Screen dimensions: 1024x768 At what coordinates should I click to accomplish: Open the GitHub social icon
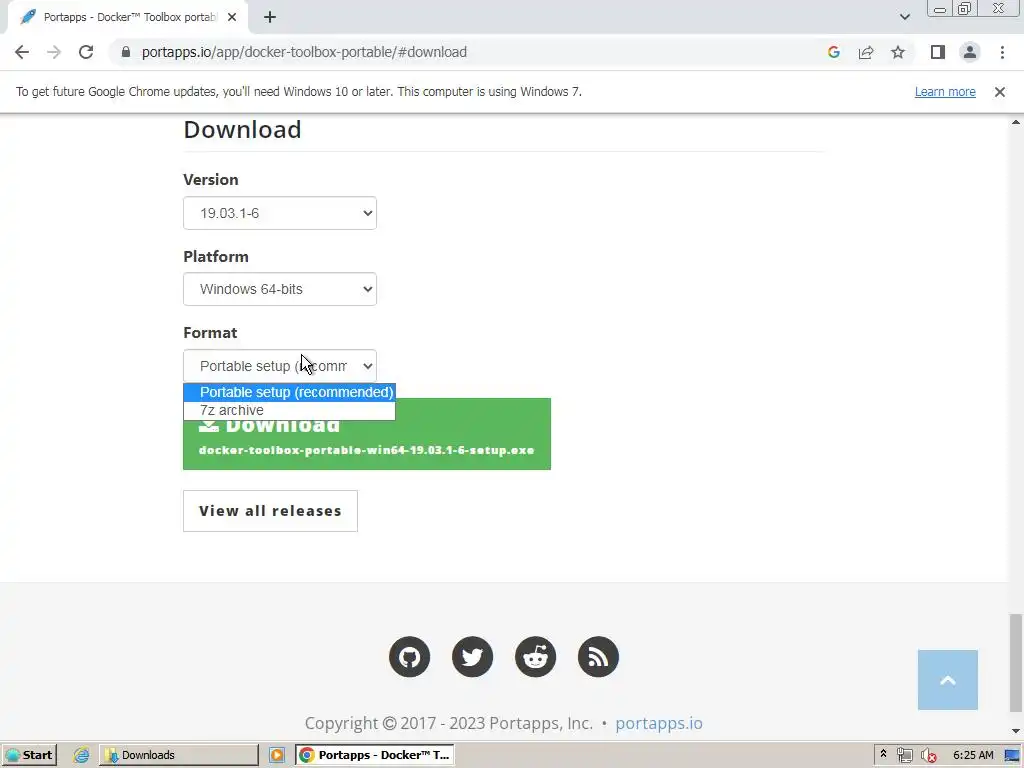(409, 656)
